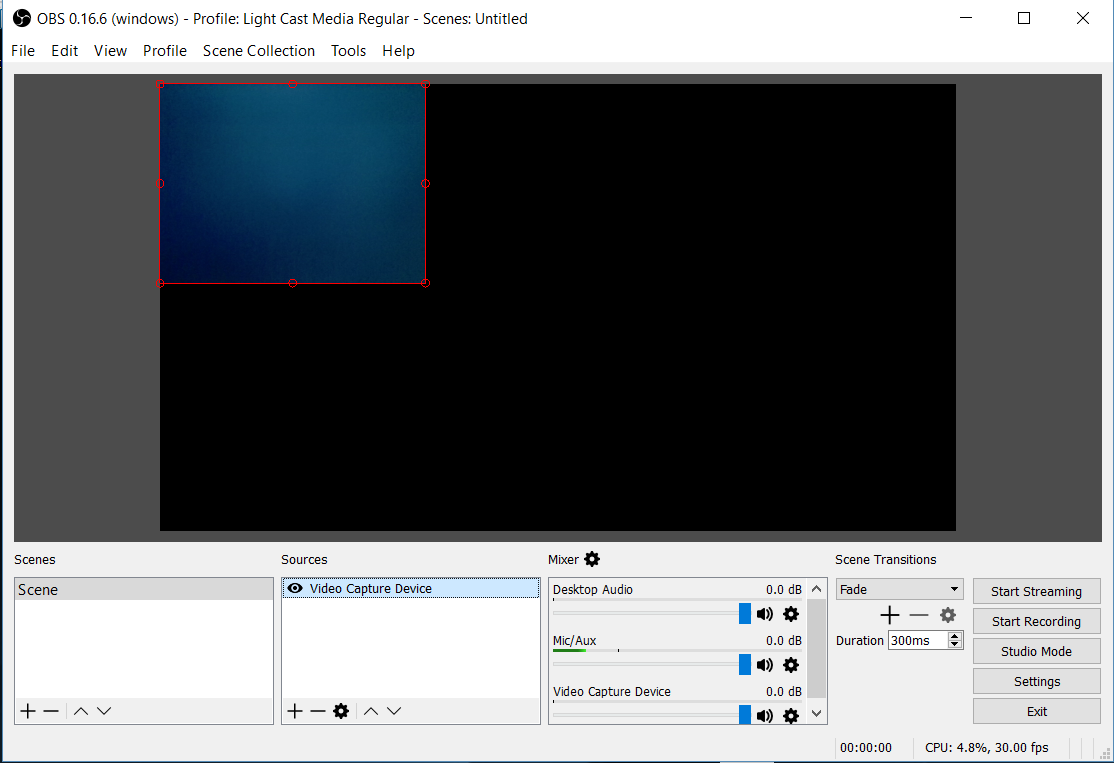The image size is (1114, 763).
Task: Increase transition duration with up arrow
Action: (x=955, y=636)
